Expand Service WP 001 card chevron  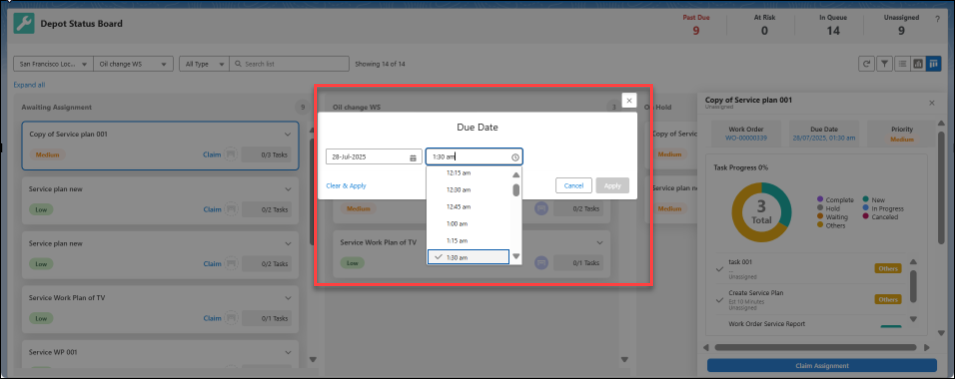click(x=288, y=352)
